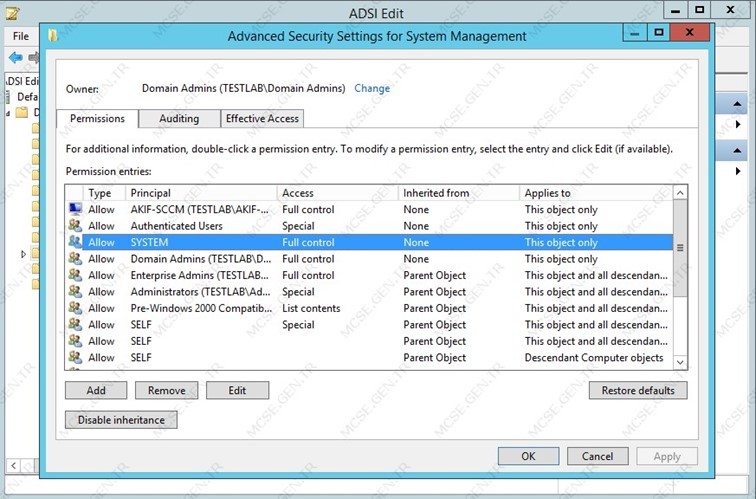Viewport: 756px width, 499px height.
Task: Sort by the Principal column header
Action: click(201, 193)
